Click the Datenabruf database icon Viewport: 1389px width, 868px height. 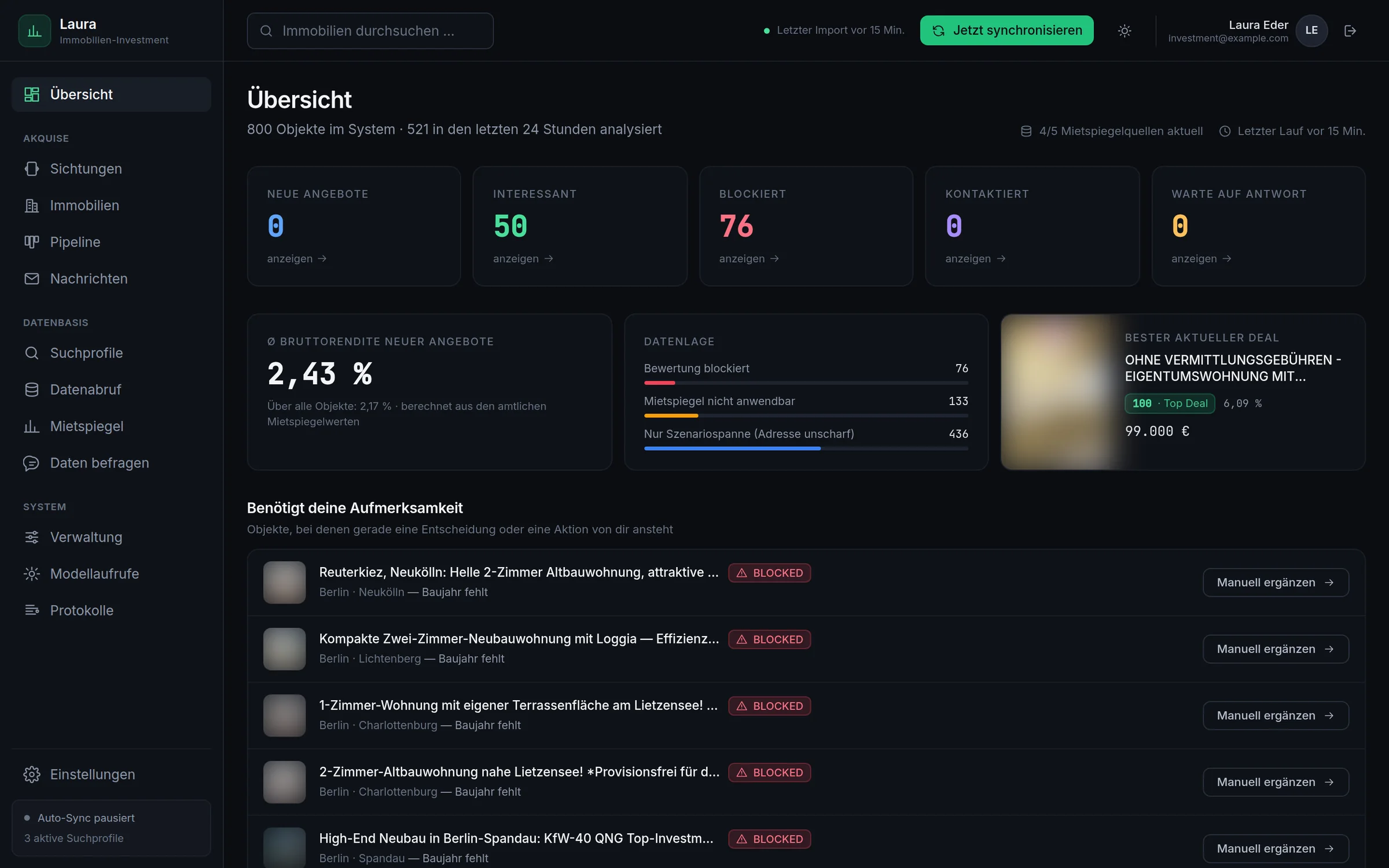pos(32,389)
